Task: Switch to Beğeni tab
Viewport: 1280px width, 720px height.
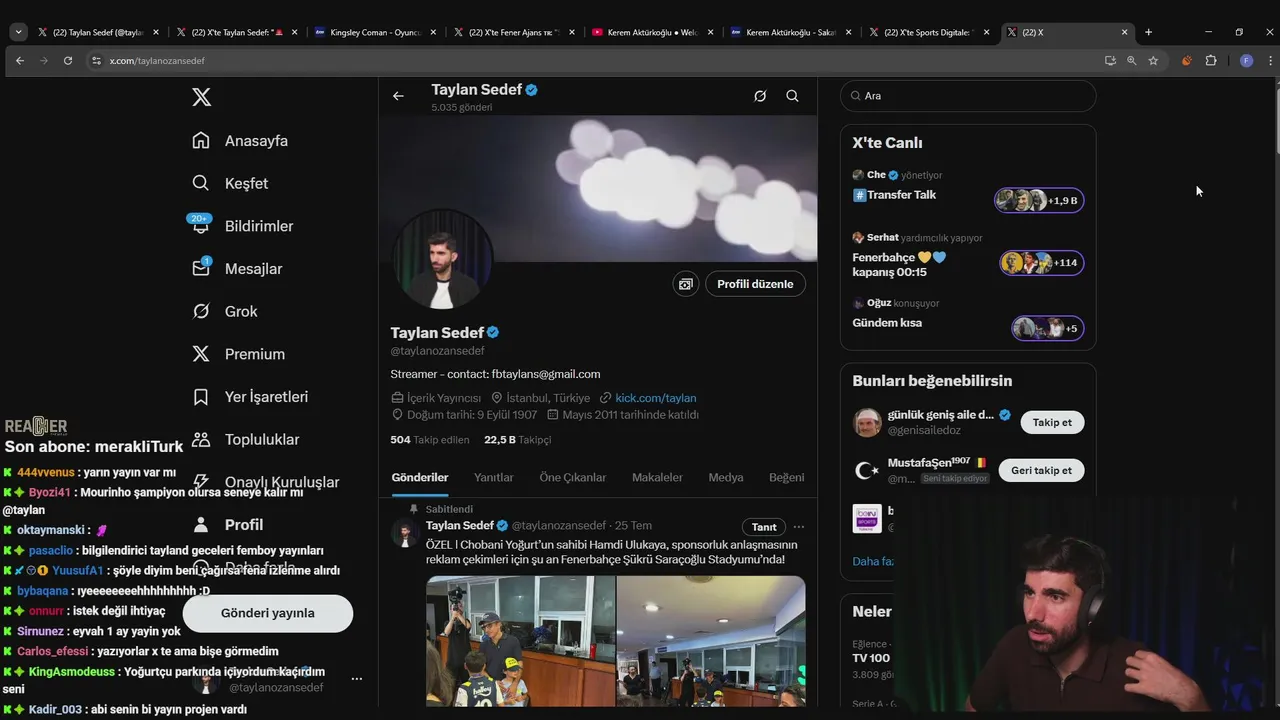Action: click(x=786, y=477)
